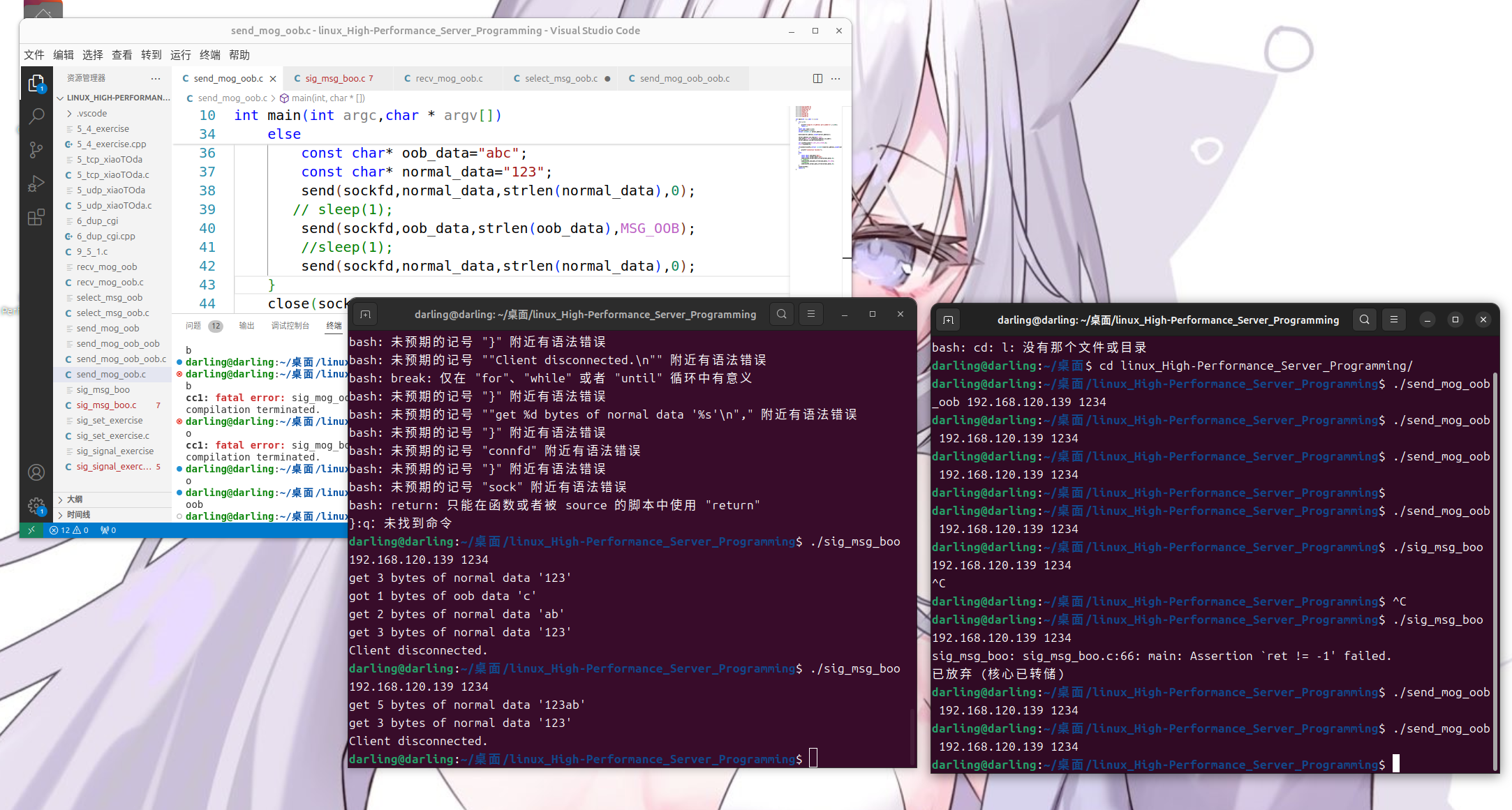Image resolution: width=1512 pixels, height=810 pixels.
Task: Switch to the select_msg_oob.c editor tab
Action: pos(562,79)
